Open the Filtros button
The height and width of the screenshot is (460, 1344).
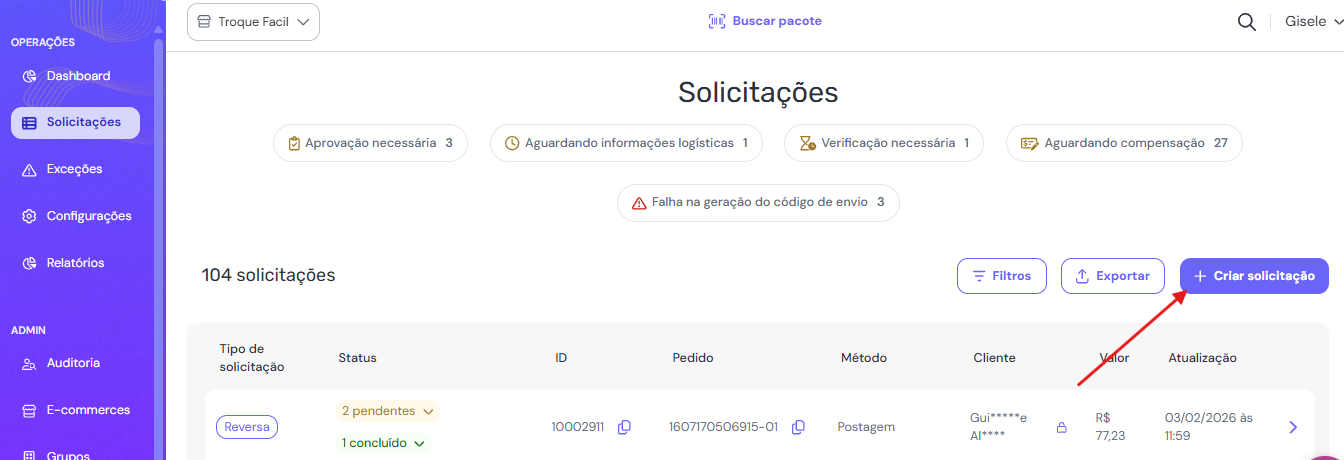coord(1001,276)
